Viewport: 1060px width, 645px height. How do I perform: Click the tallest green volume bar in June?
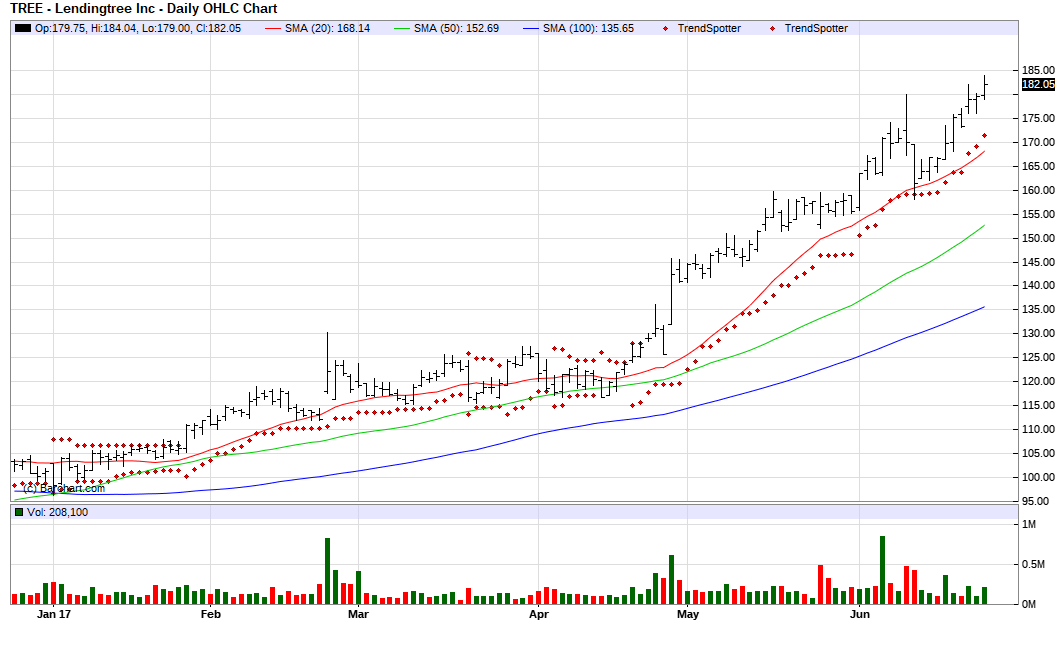(x=882, y=570)
